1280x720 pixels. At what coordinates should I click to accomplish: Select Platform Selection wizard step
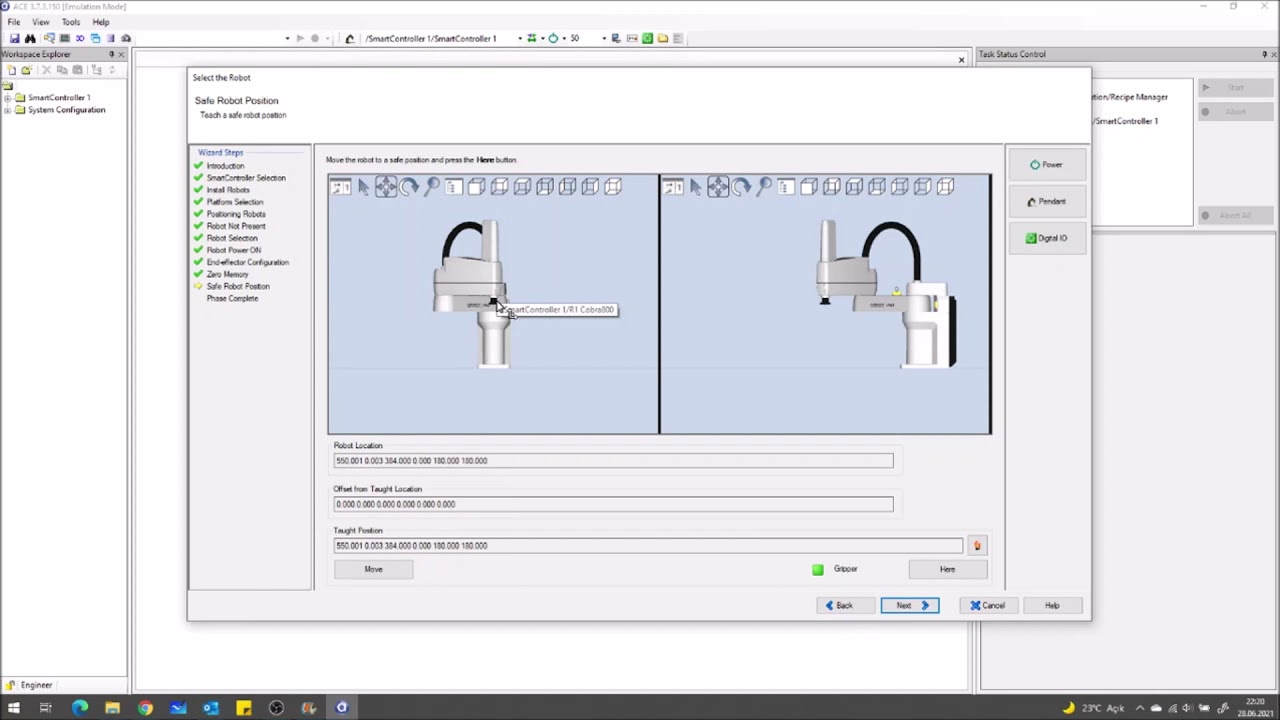[x=235, y=202]
